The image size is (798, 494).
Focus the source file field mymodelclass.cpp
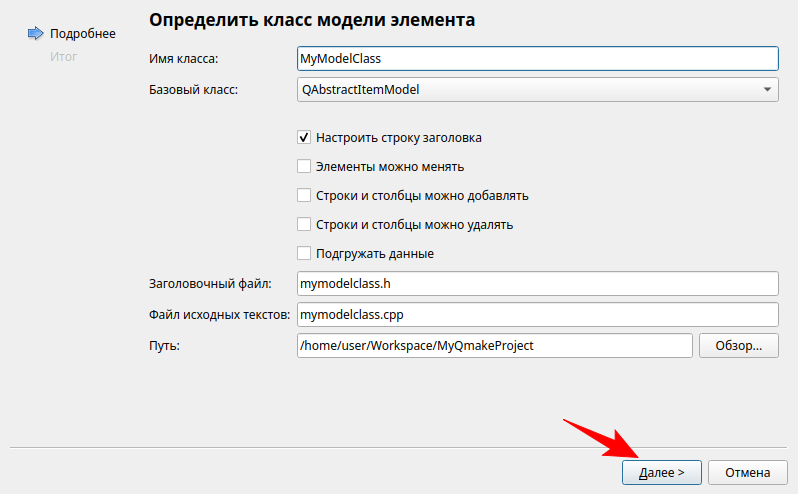coord(537,314)
